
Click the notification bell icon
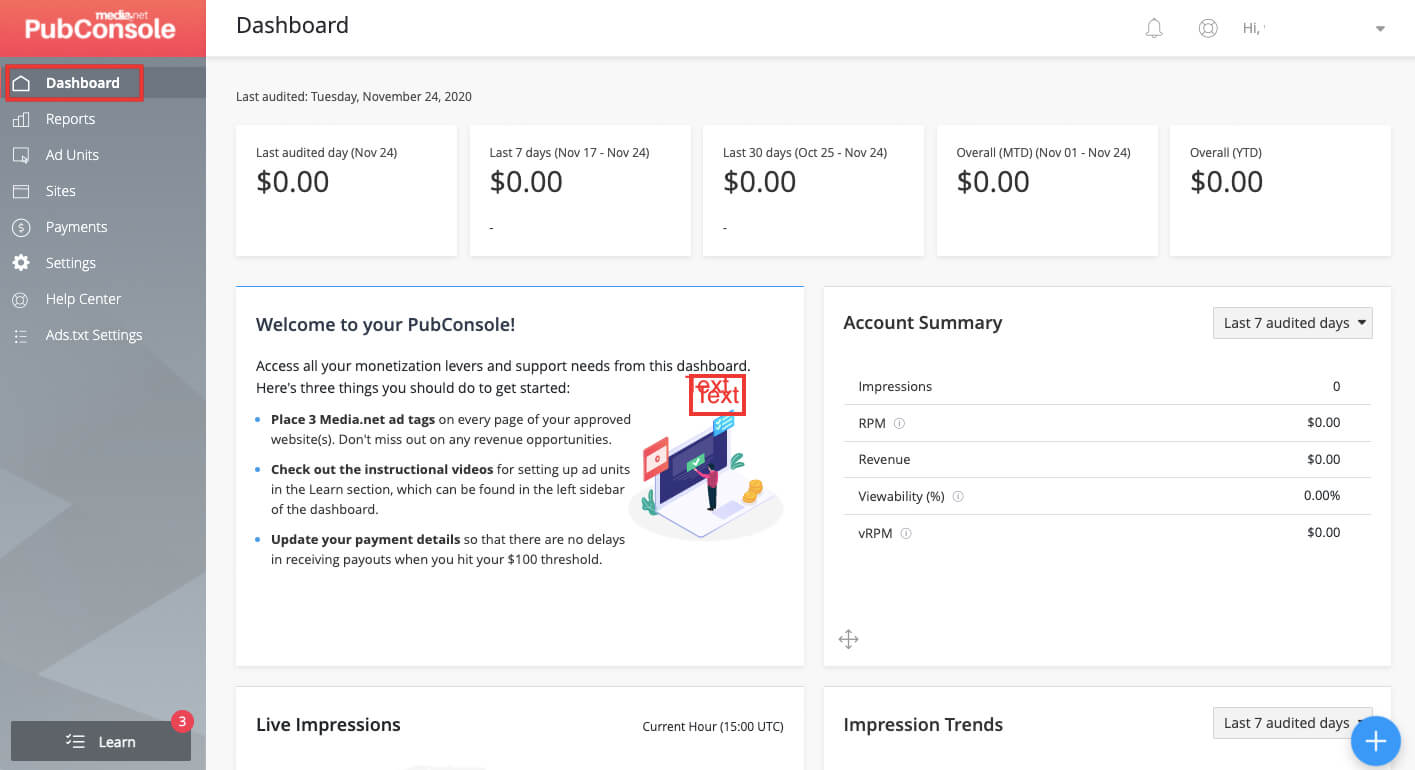(x=1154, y=29)
